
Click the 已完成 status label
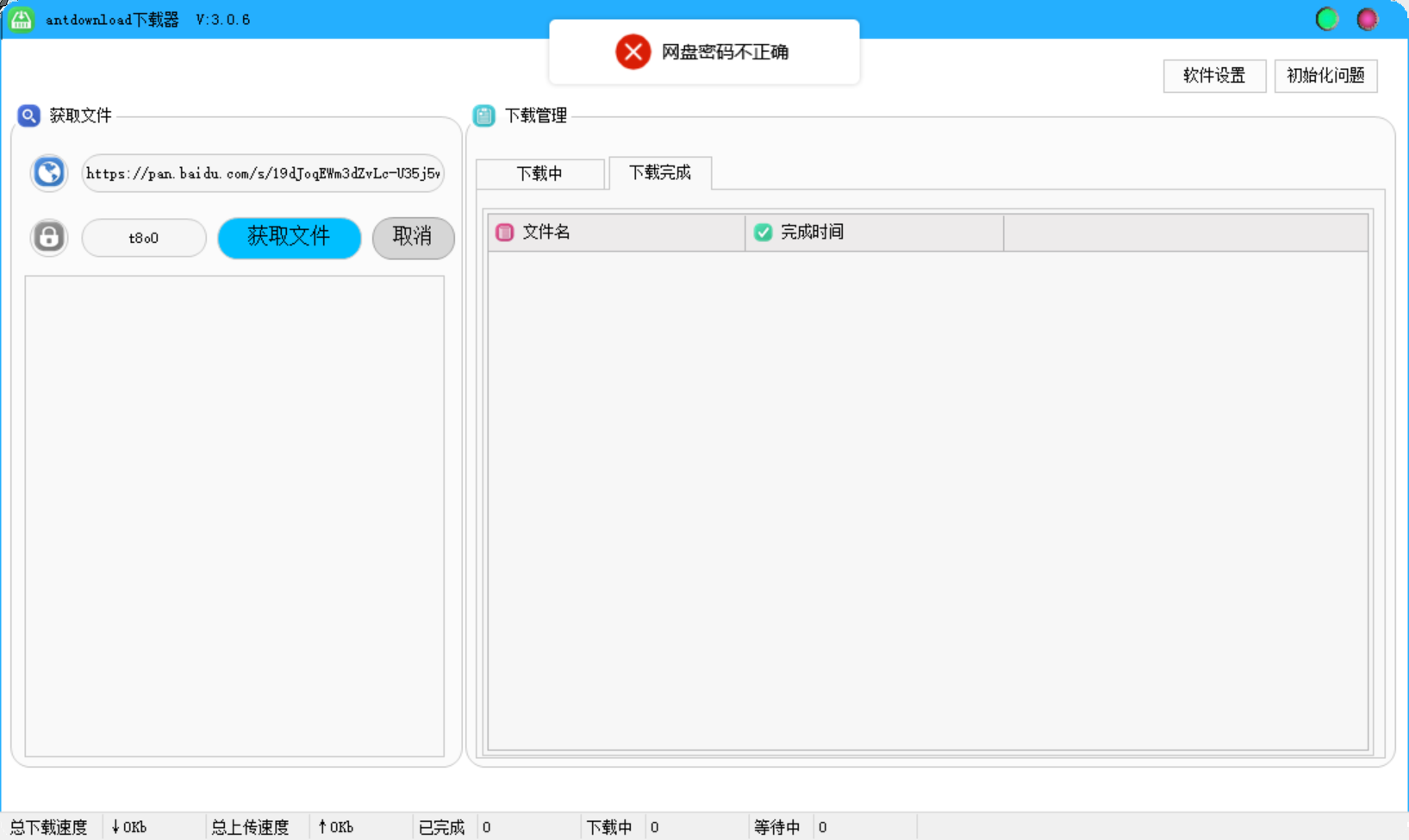click(441, 827)
